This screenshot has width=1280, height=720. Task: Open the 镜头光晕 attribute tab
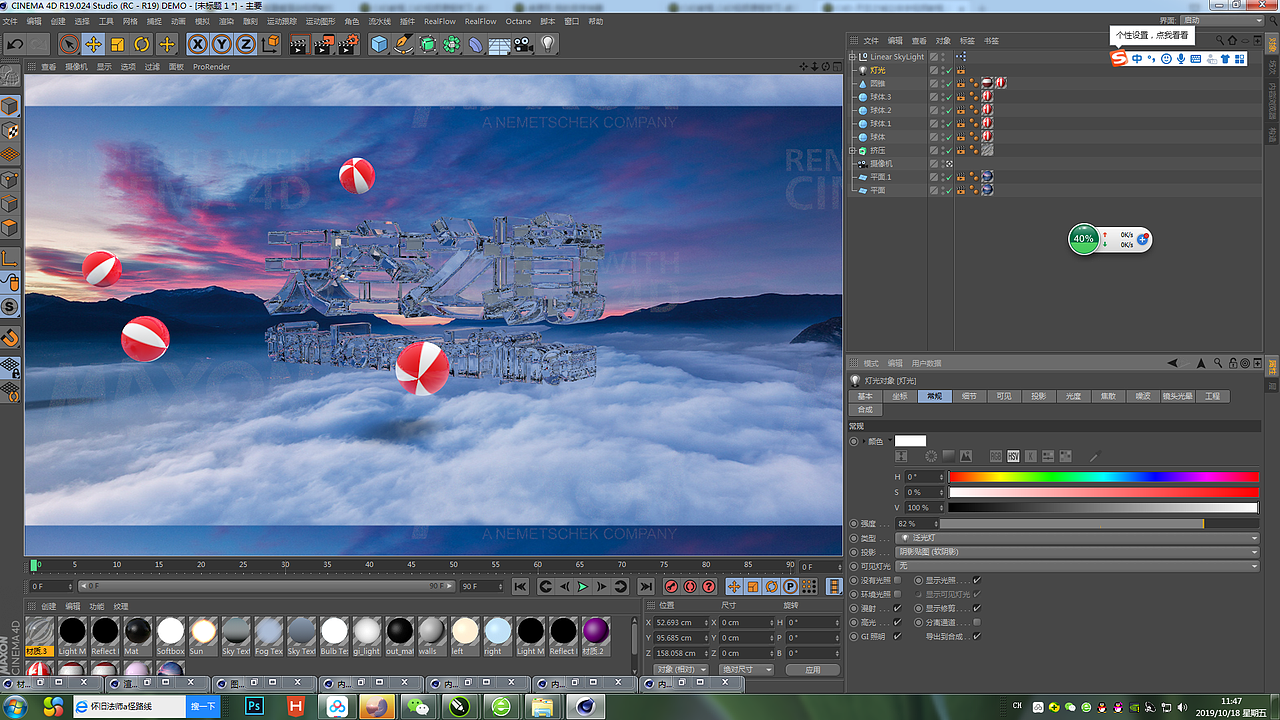click(1176, 396)
